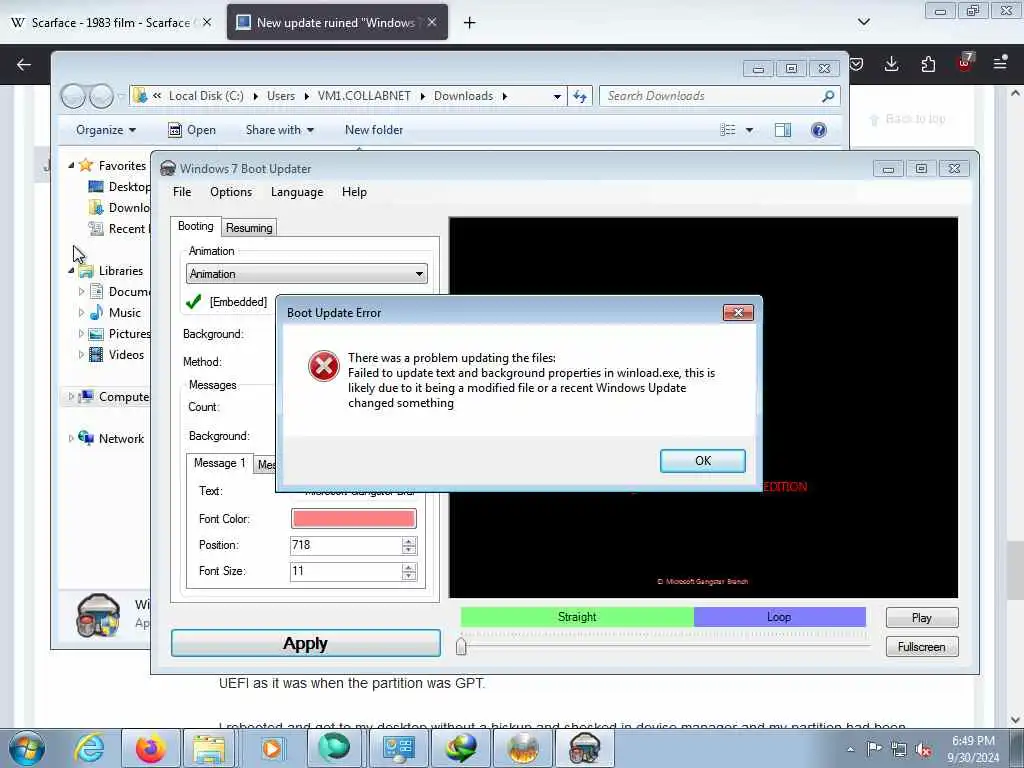Image resolution: width=1024 pixels, height=768 pixels.
Task: Open the browser extensions puzzle icon
Action: (x=928, y=64)
